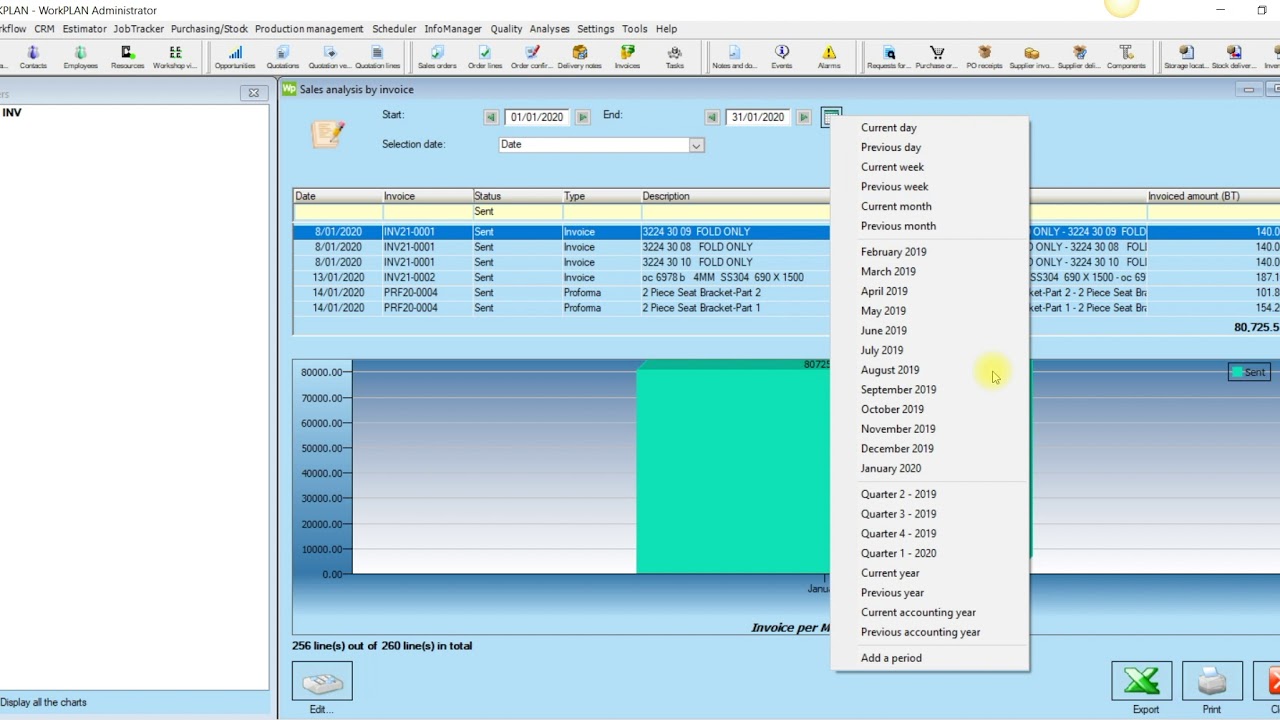
Task: Sort by the Description column header
Action: point(735,196)
